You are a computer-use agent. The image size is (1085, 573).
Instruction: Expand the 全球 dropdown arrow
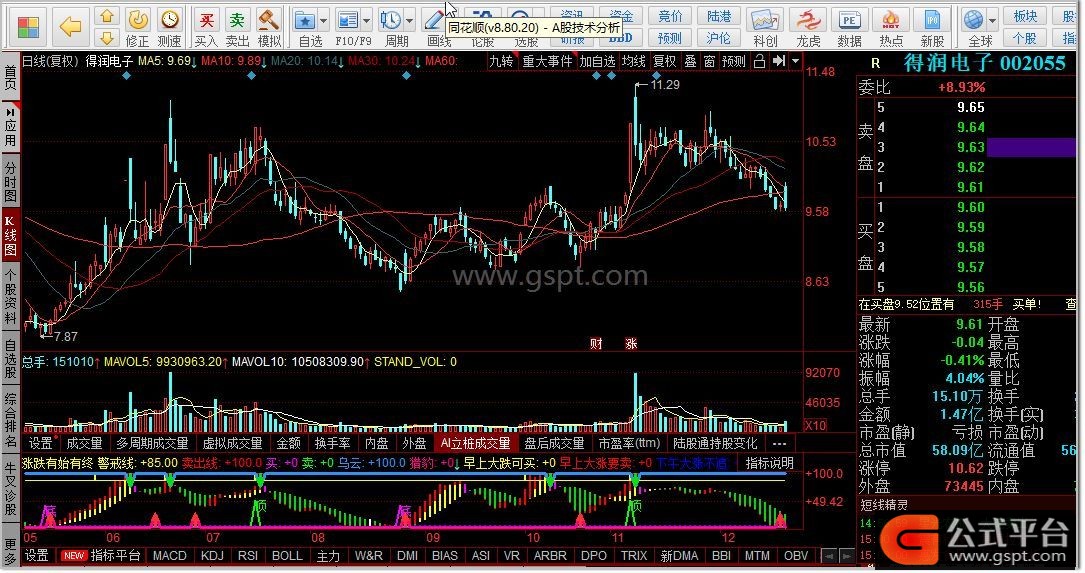993,21
